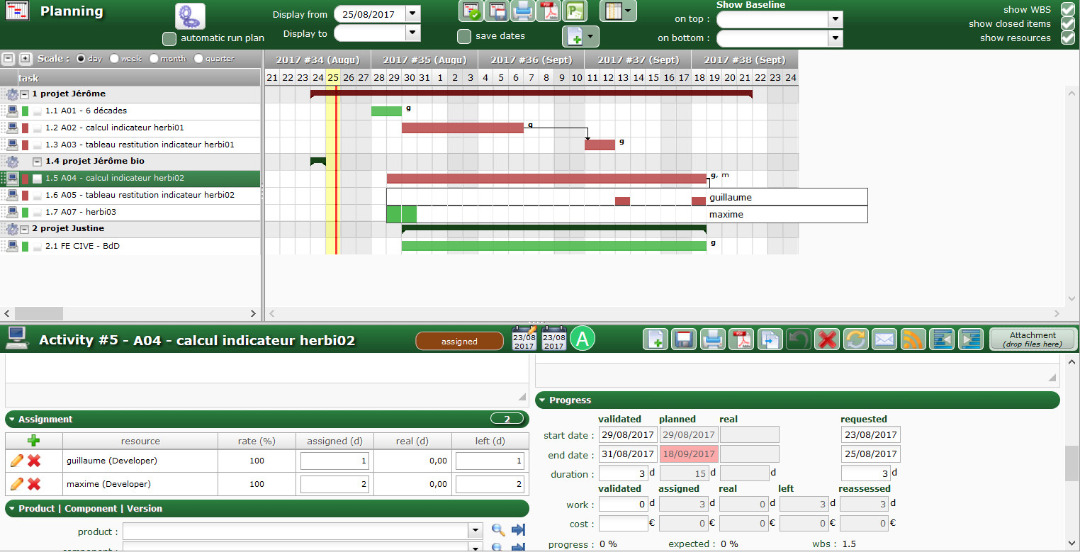Edit guillaume's assignment with pencil icon
This screenshot has height=552, width=1080.
tap(16, 461)
